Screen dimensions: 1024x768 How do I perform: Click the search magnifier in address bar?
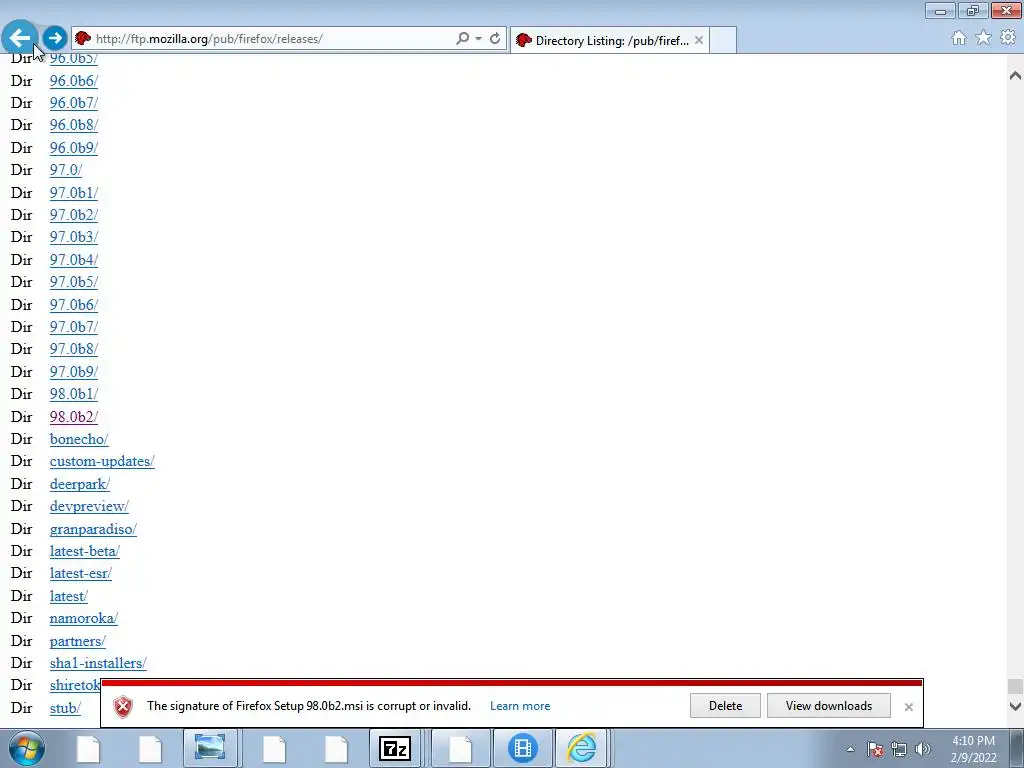(x=462, y=39)
